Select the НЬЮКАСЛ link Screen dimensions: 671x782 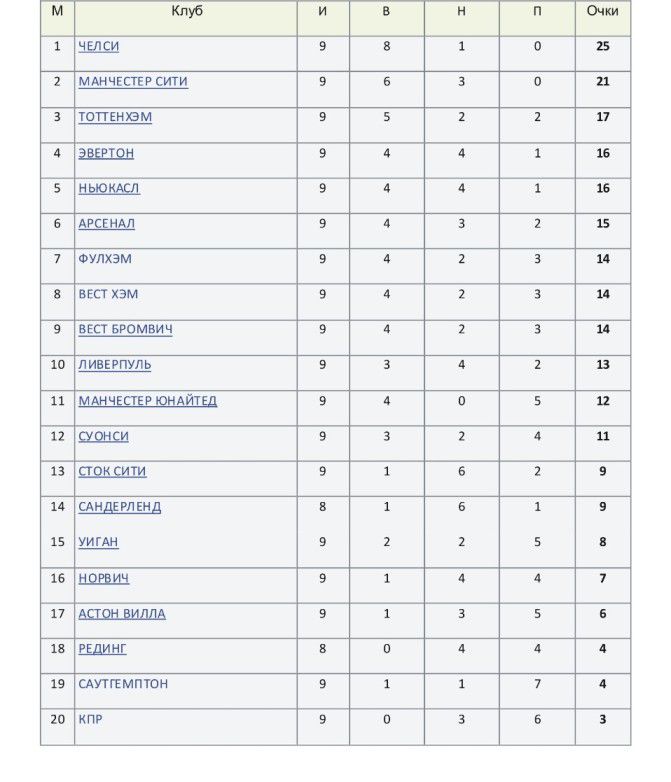[109, 188]
